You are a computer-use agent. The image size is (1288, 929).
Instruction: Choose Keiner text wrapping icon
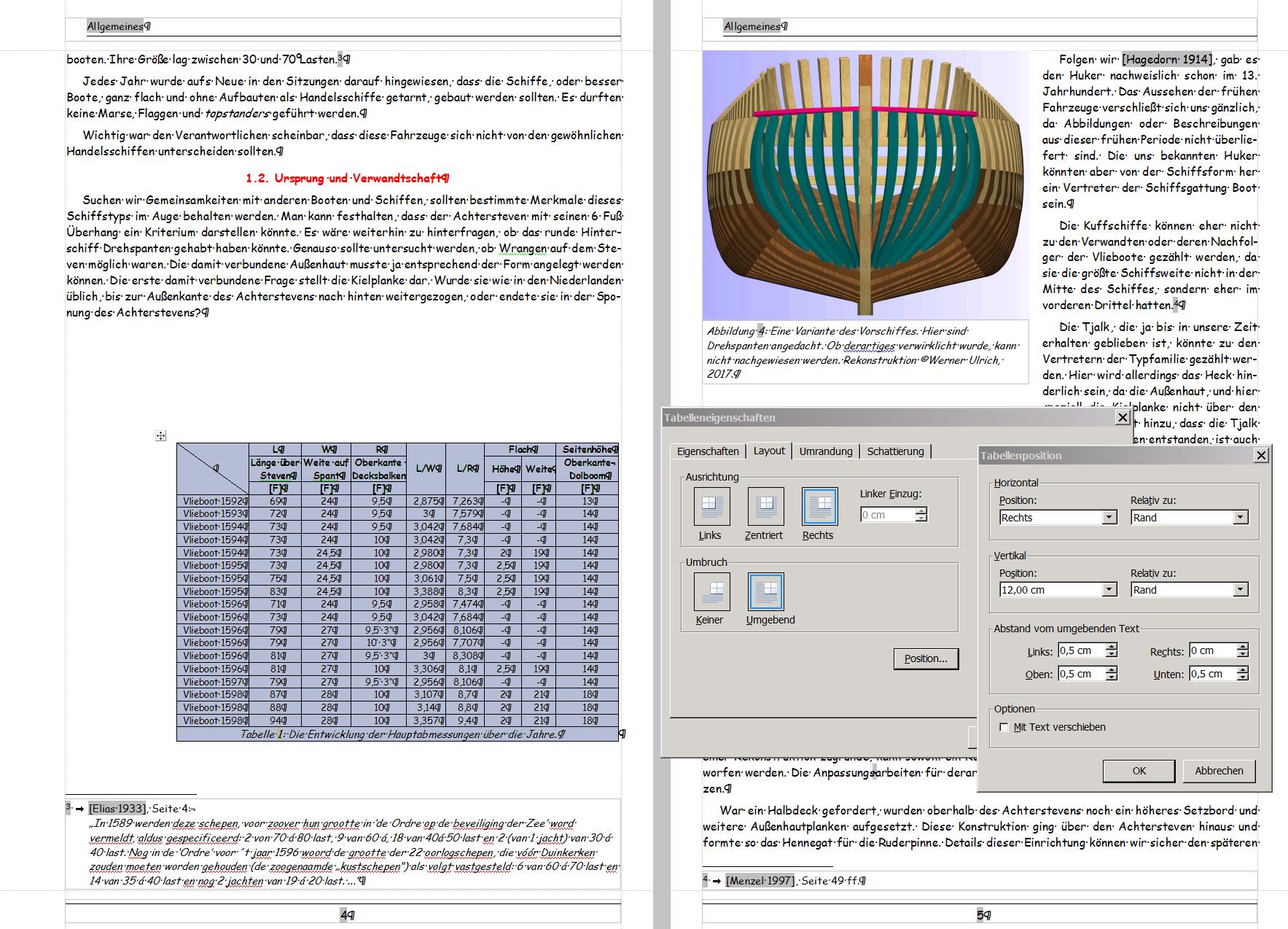pyautogui.click(x=712, y=591)
